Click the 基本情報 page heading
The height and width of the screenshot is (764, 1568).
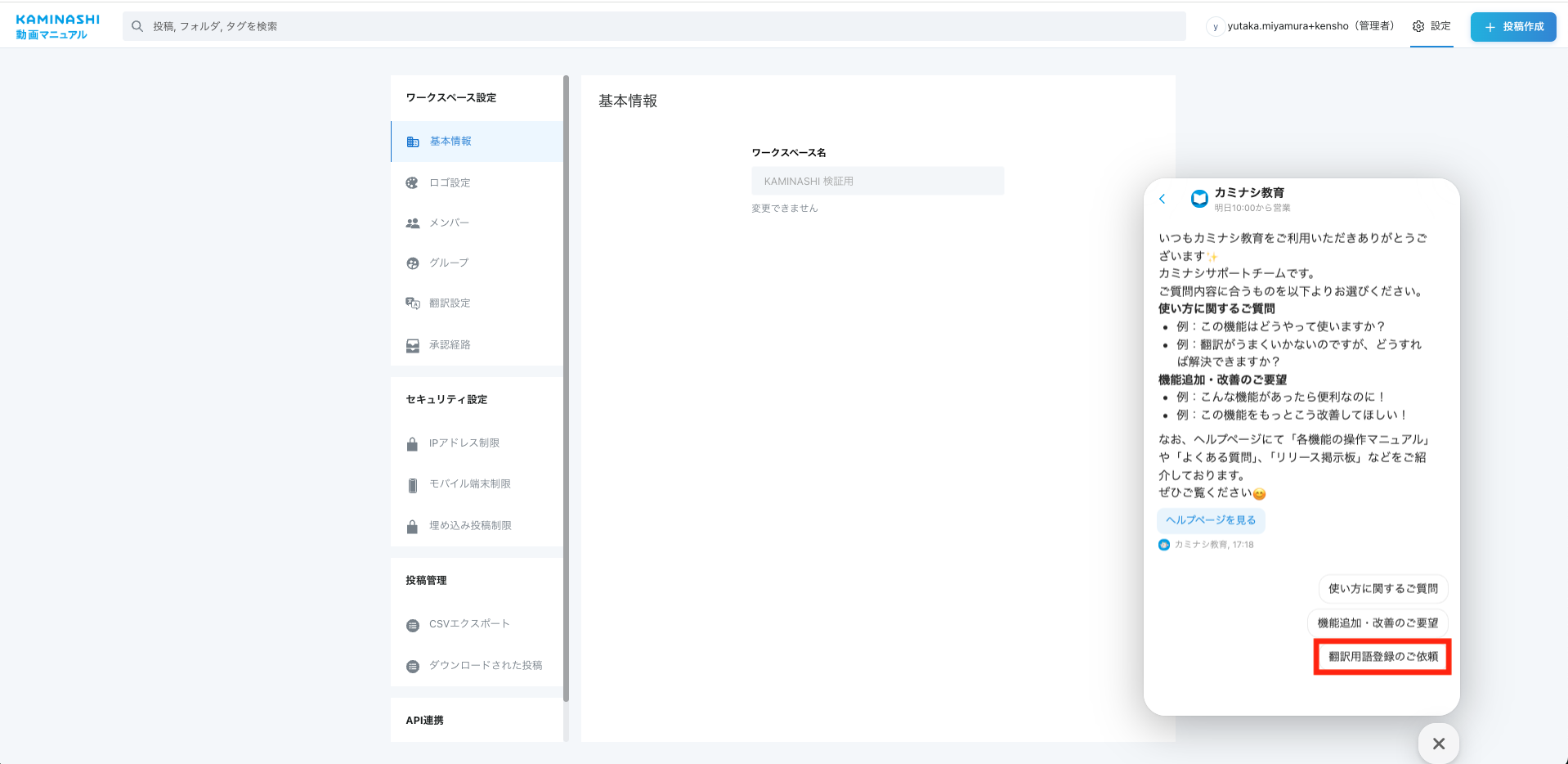click(x=628, y=101)
